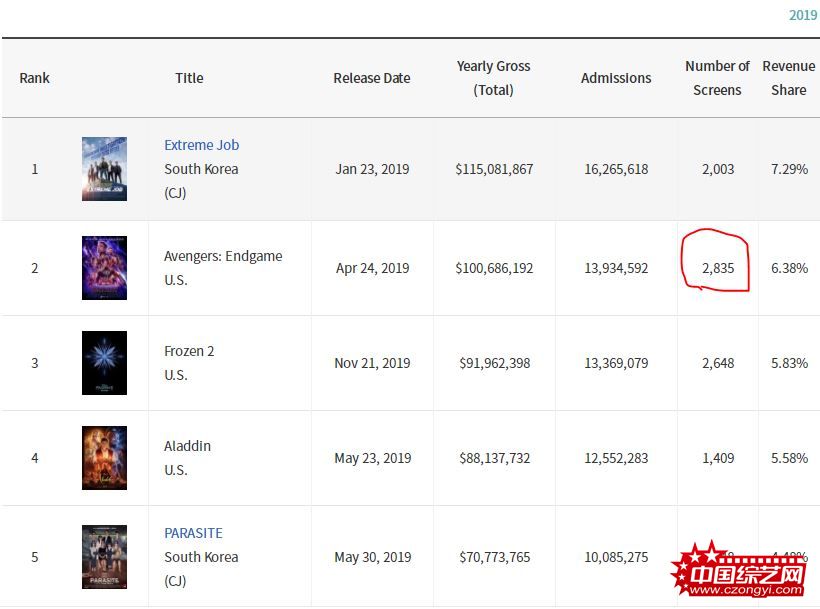Open the PARASITE title link
This screenshot has height=609, width=820.
click(x=193, y=533)
